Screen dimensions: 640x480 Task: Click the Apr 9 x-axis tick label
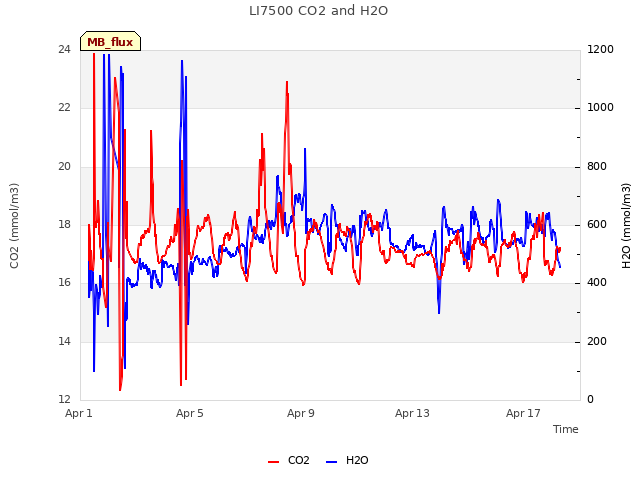(301, 413)
